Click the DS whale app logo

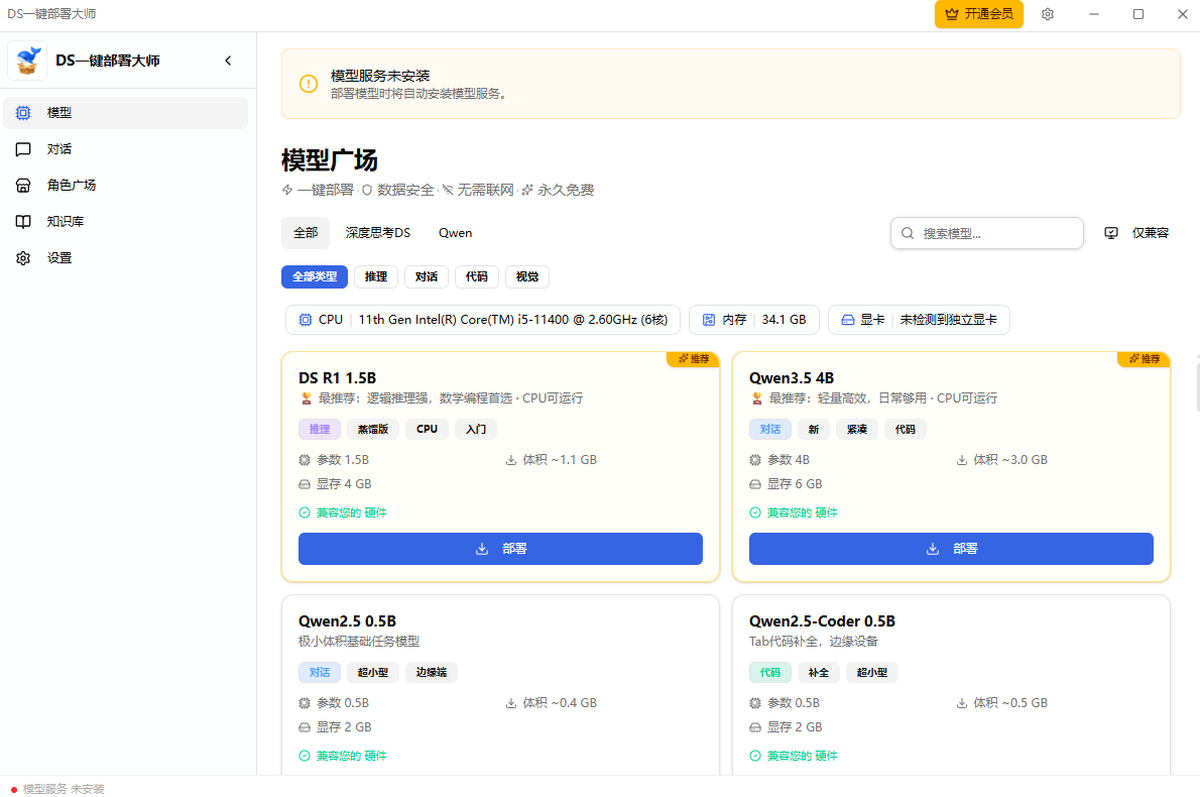click(27, 60)
